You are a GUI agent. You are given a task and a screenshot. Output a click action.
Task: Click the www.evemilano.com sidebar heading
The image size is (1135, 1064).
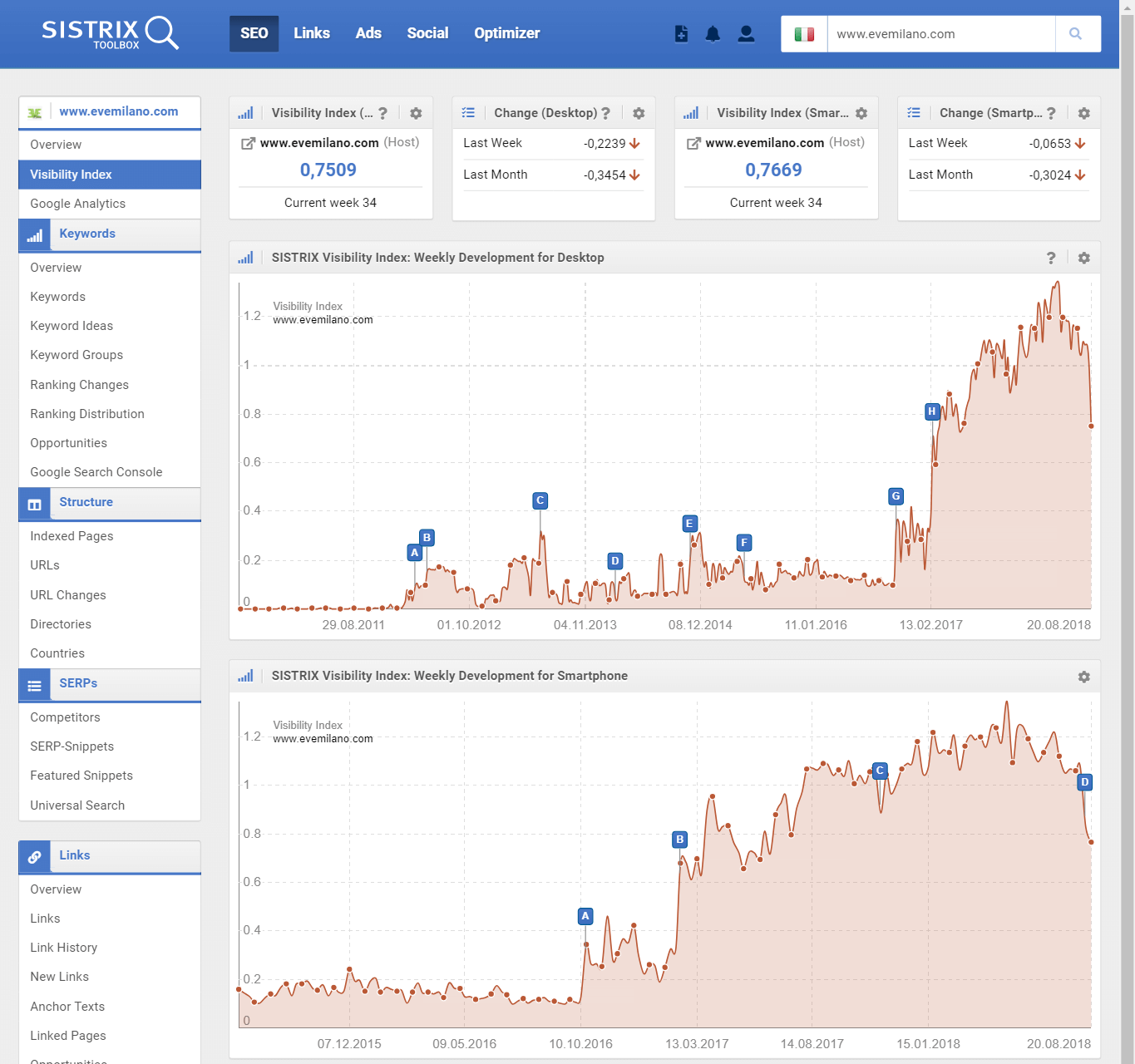119,111
